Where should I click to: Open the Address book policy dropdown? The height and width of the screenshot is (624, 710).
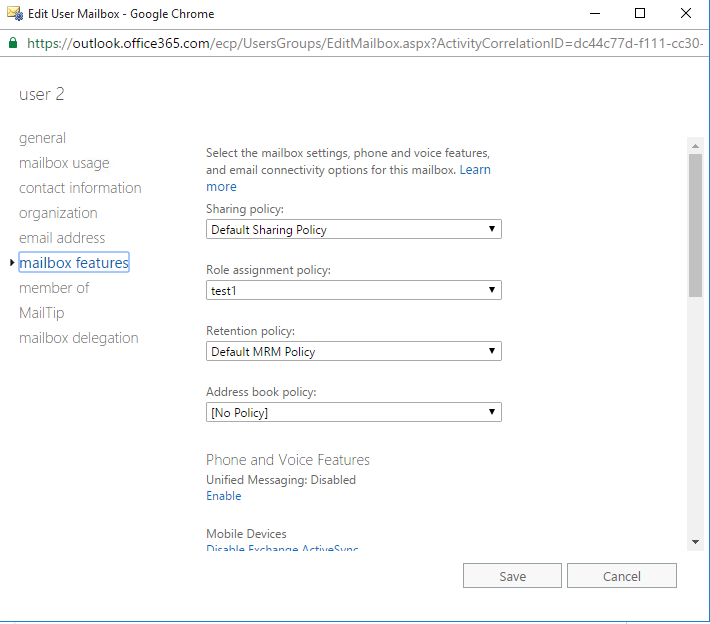pos(354,412)
